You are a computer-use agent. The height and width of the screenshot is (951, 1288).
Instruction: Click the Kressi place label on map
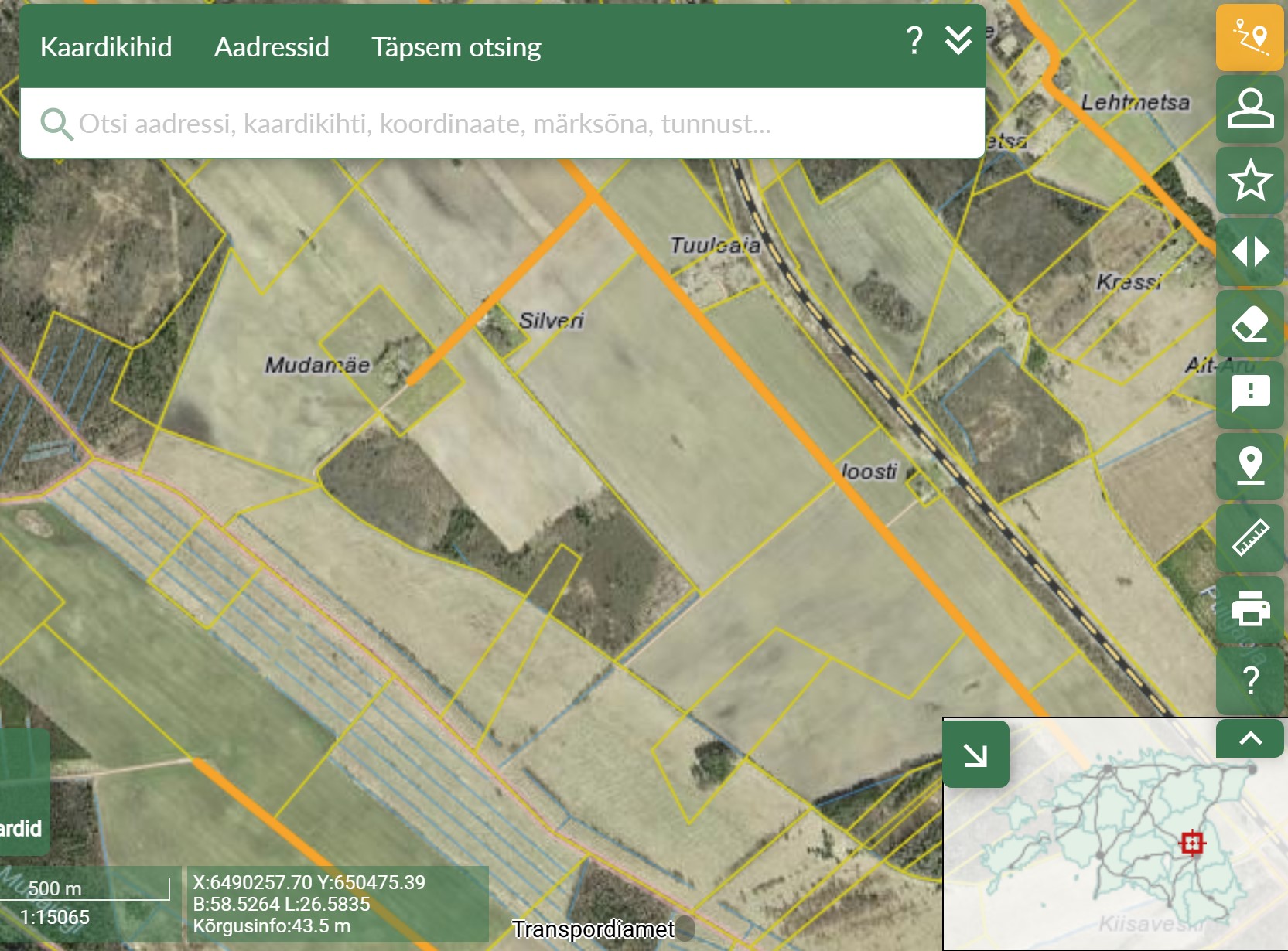(x=1129, y=281)
